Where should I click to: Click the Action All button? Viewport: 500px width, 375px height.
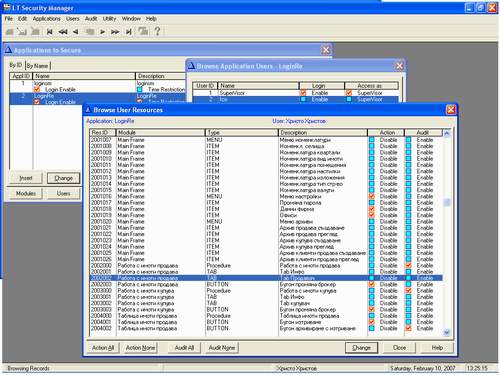click(103, 348)
